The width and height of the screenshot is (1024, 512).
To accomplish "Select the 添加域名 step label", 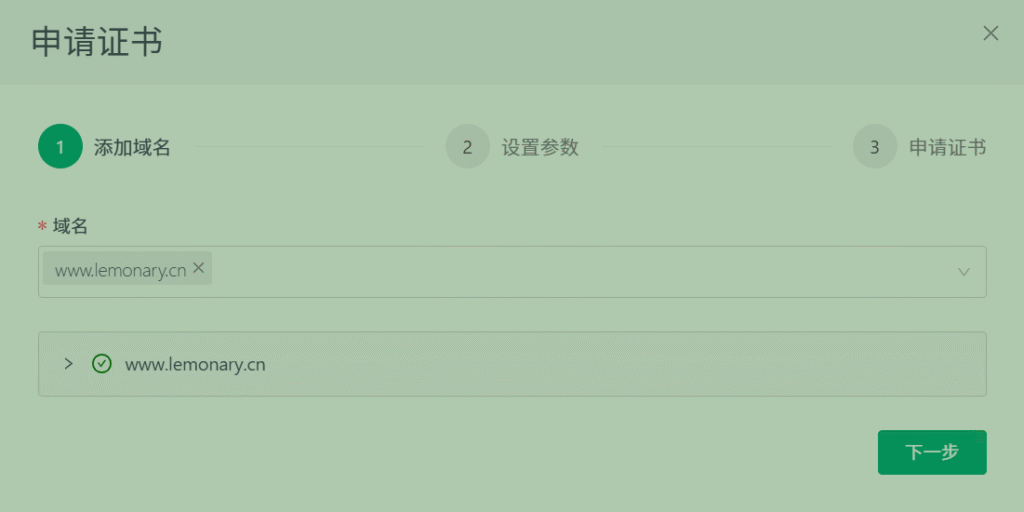I will pyautogui.click(x=132, y=148).
